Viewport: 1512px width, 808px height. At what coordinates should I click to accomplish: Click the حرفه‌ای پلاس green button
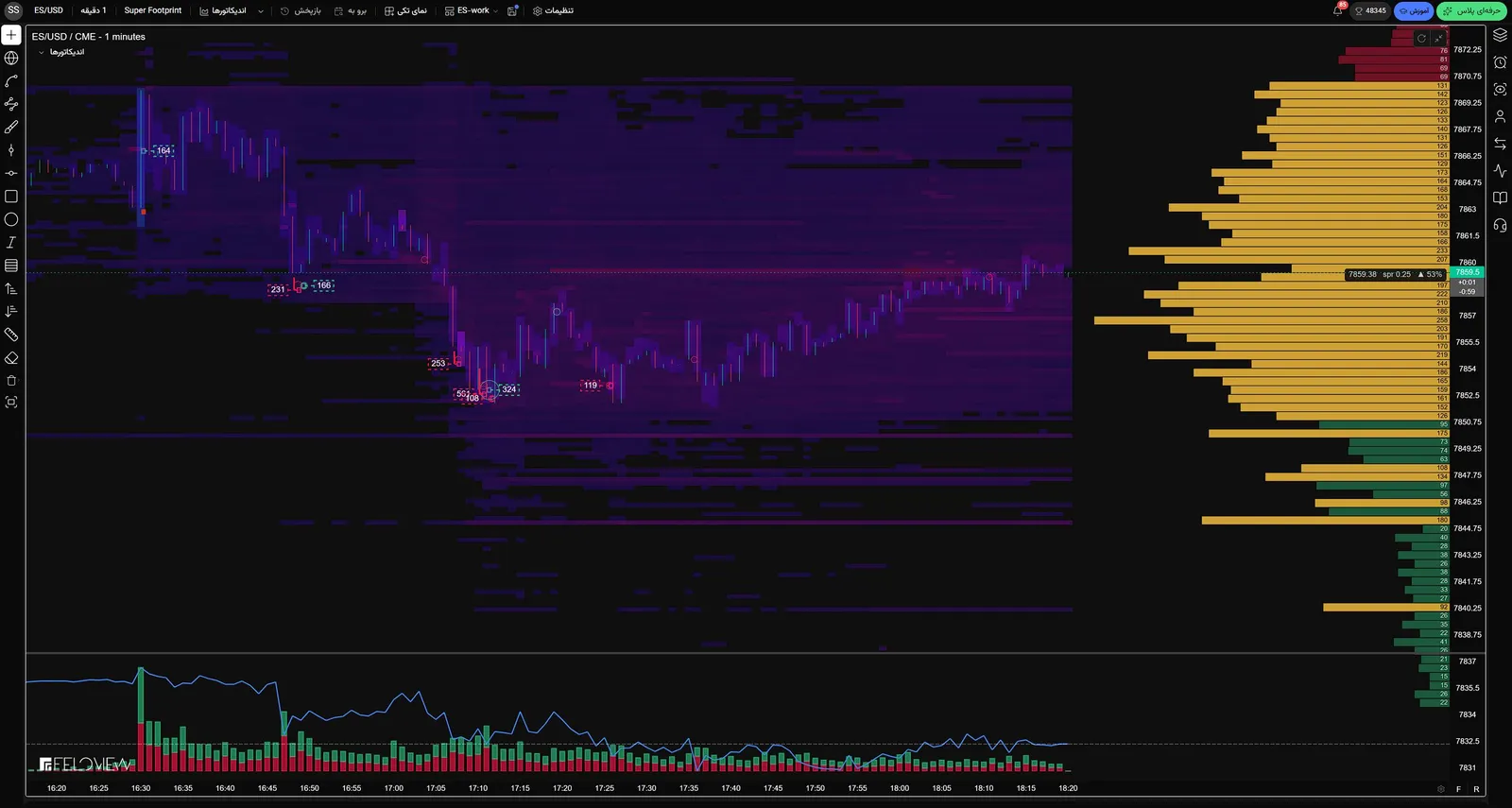[x=1471, y=10]
